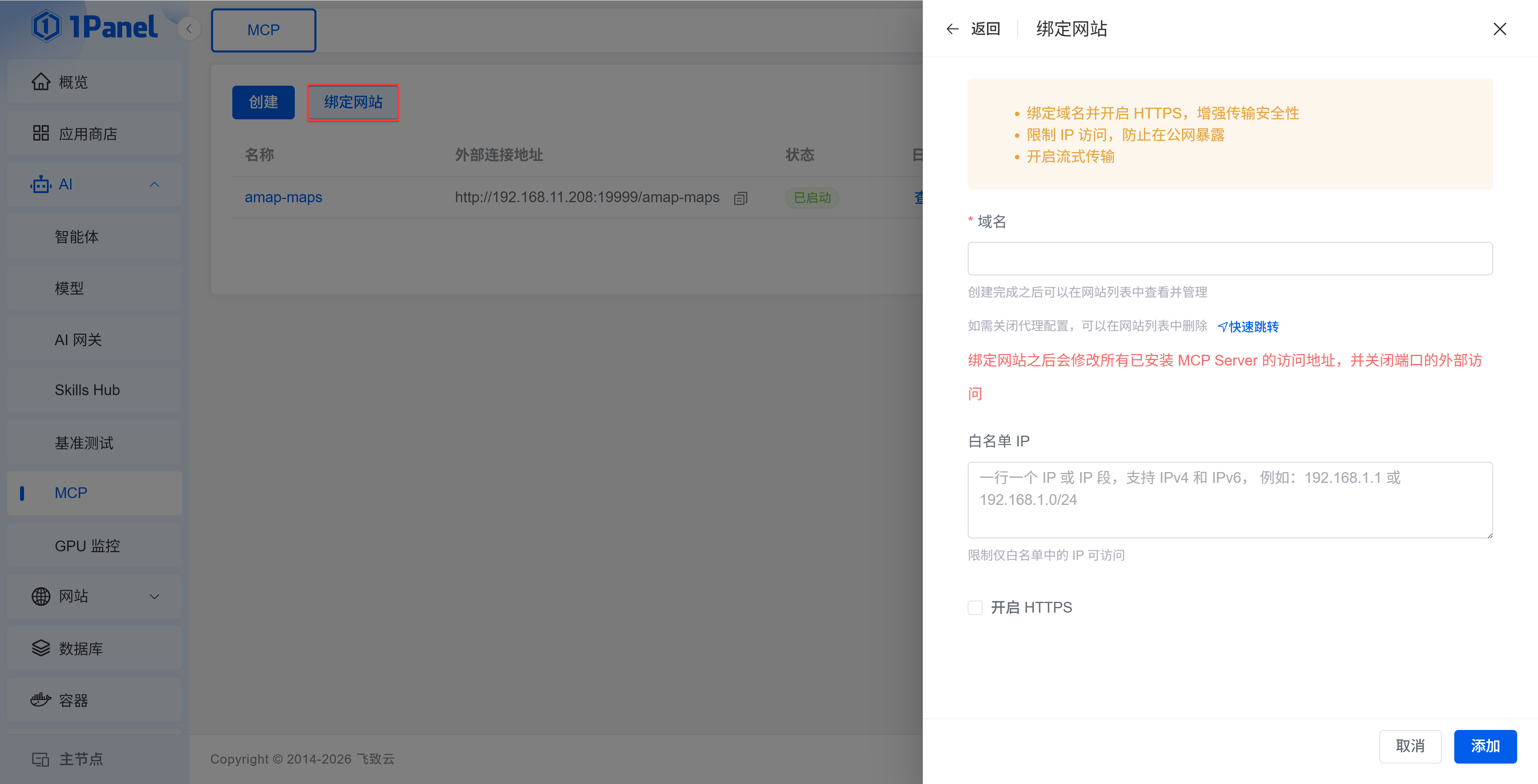This screenshot has width=1538, height=784.
Task: Open 基准测试 in the sidebar
Action: pos(95,442)
